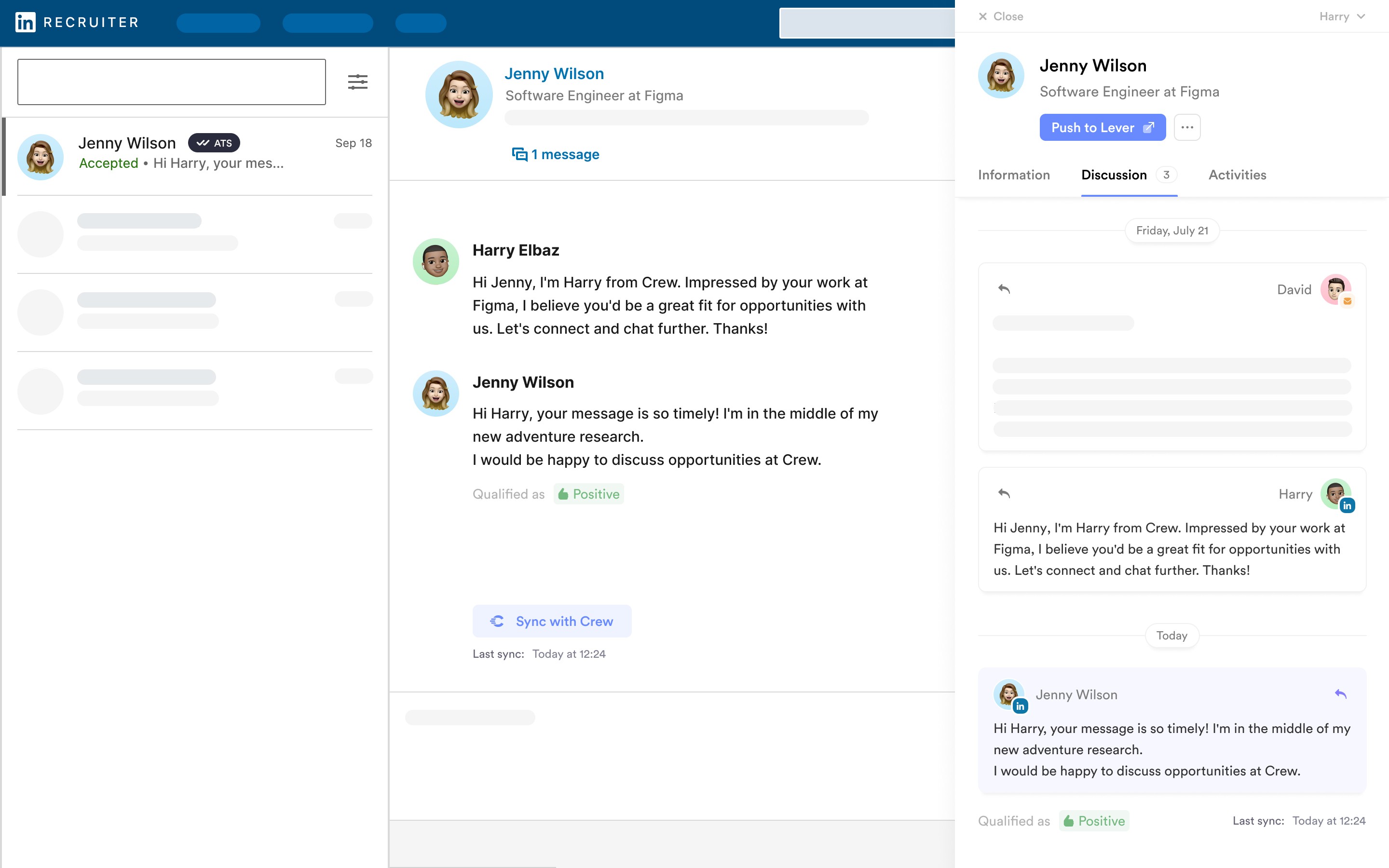Click Jenny Wilson's avatar in side panel header
The width and height of the screenshot is (1389, 868).
coord(1001,75)
